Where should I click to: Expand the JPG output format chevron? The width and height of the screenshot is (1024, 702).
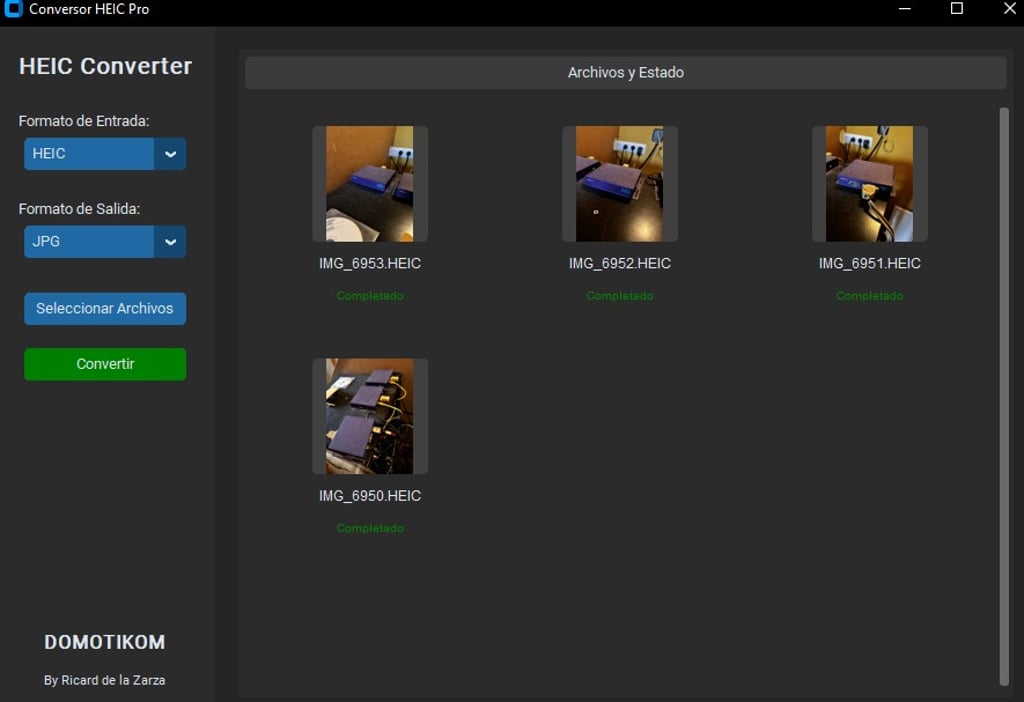coord(170,241)
